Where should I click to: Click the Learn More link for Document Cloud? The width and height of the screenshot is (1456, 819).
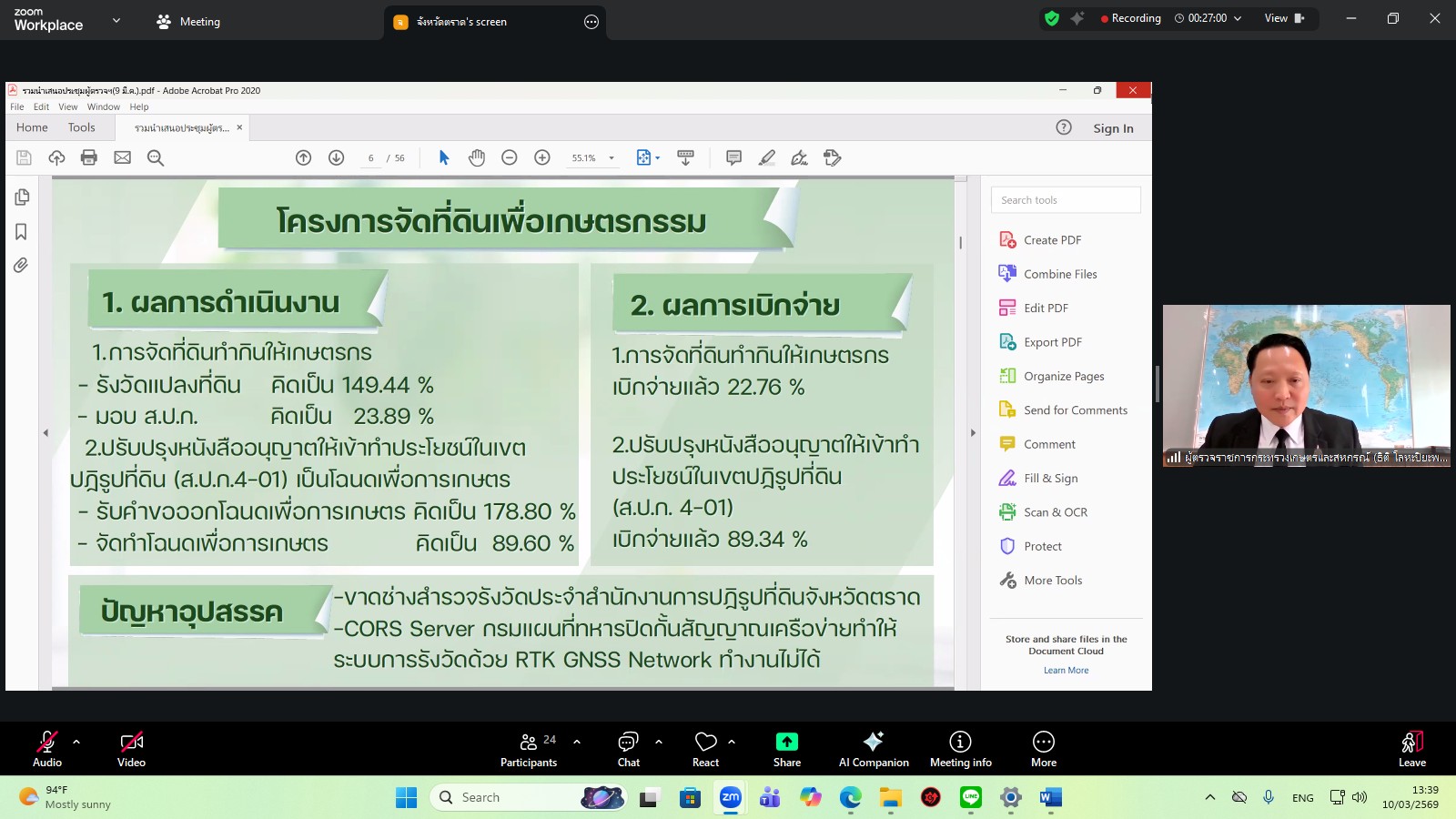click(x=1066, y=670)
